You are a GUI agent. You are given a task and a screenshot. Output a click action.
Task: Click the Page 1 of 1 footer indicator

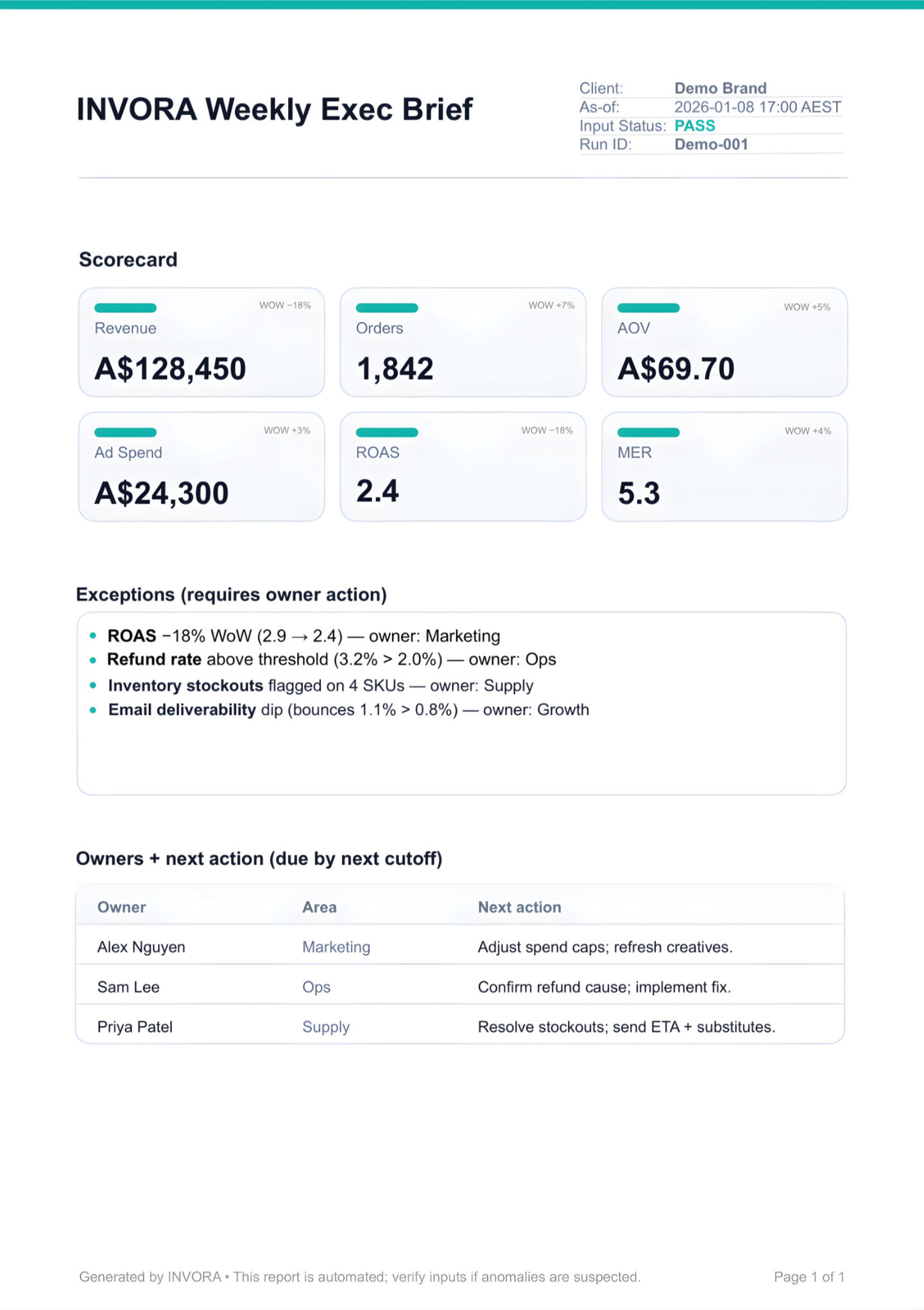pos(809,1277)
